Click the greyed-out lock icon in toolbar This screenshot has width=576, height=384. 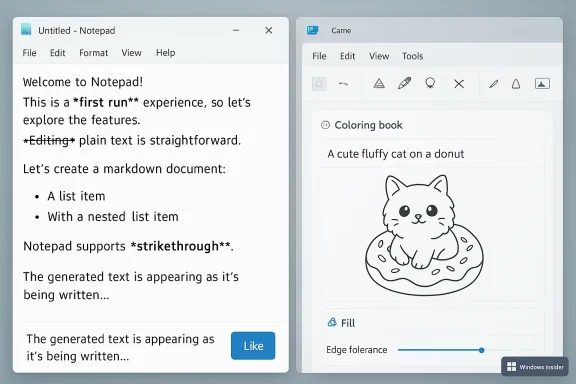pyautogui.click(x=319, y=84)
